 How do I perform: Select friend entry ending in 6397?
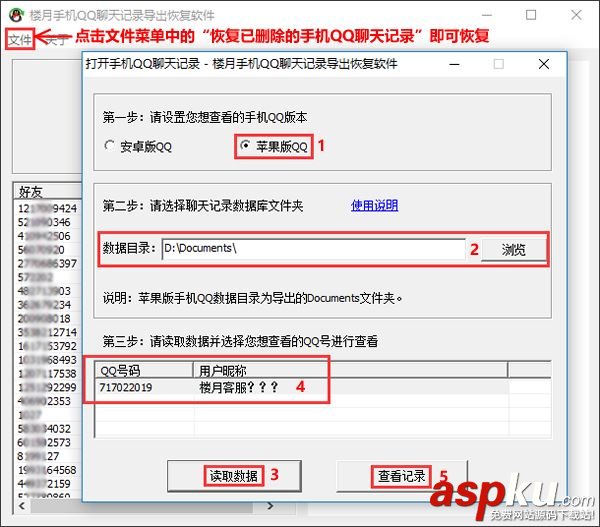coord(47,264)
